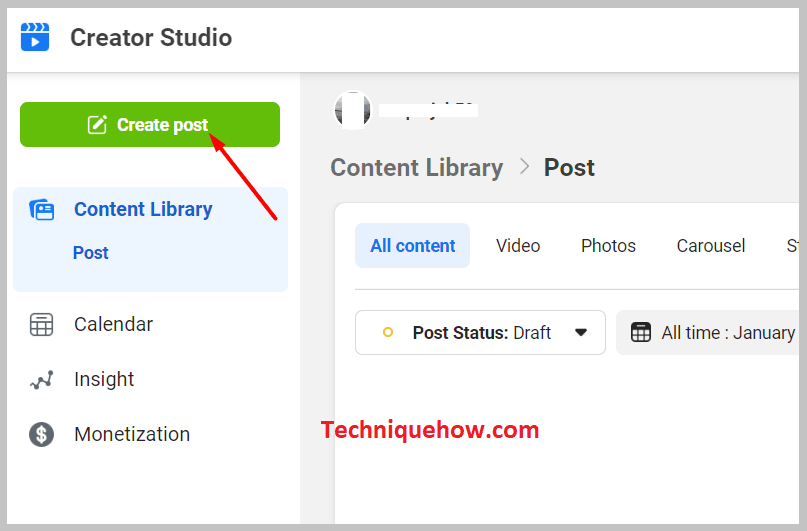The width and height of the screenshot is (807, 531).
Task: Click the page profile avatar
Action: point(353,110)
